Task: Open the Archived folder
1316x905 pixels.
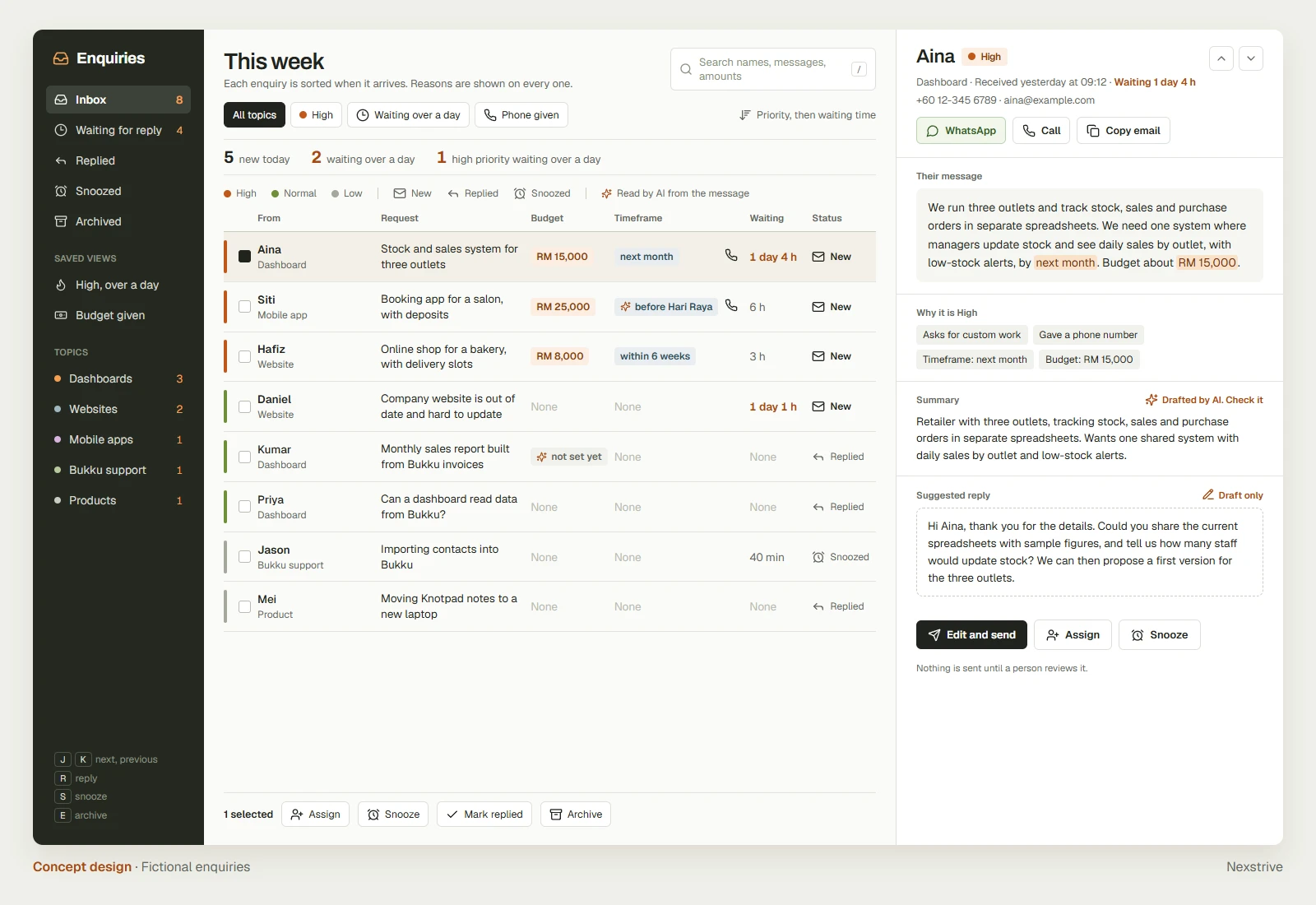Action: [x=118, y=221]
